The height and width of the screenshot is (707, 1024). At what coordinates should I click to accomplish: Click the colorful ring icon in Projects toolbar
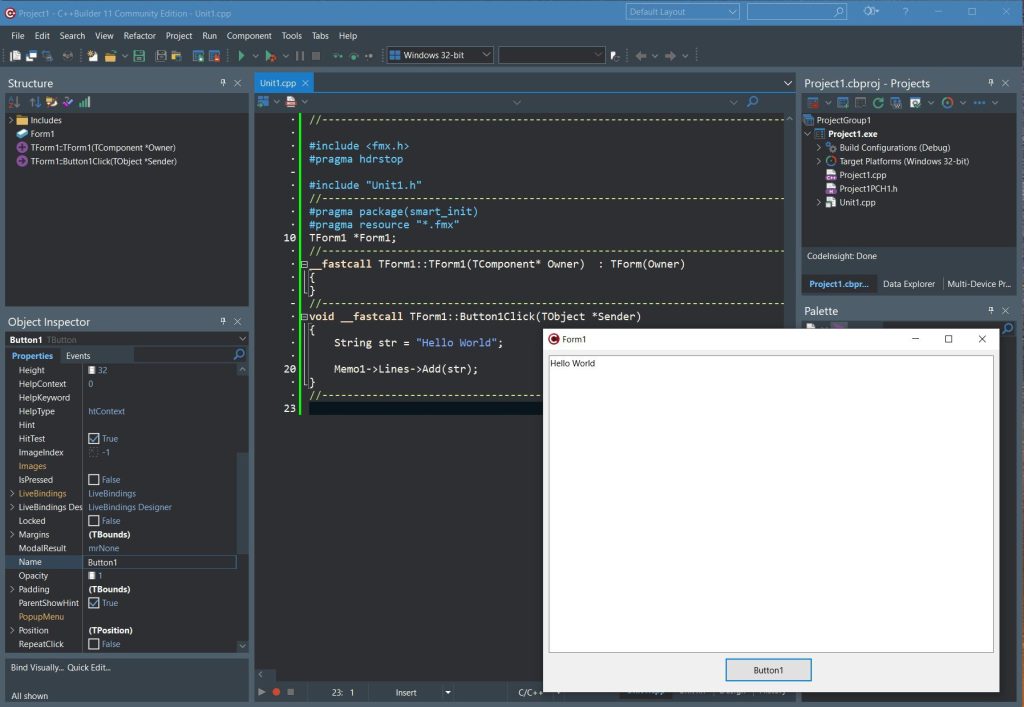pos(948,102)
